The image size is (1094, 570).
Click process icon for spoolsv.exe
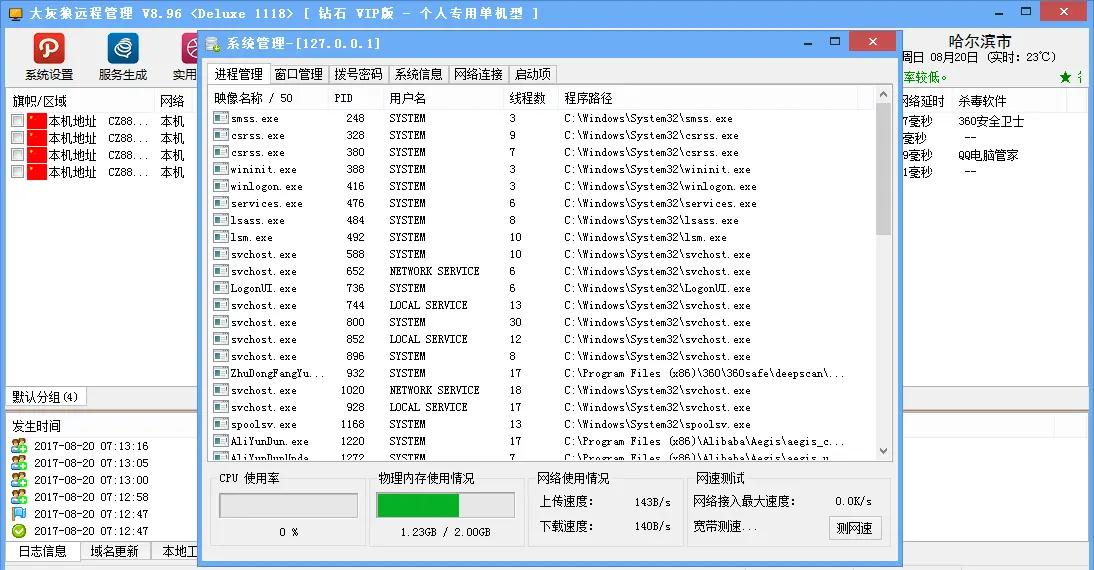tap(221, 424)
